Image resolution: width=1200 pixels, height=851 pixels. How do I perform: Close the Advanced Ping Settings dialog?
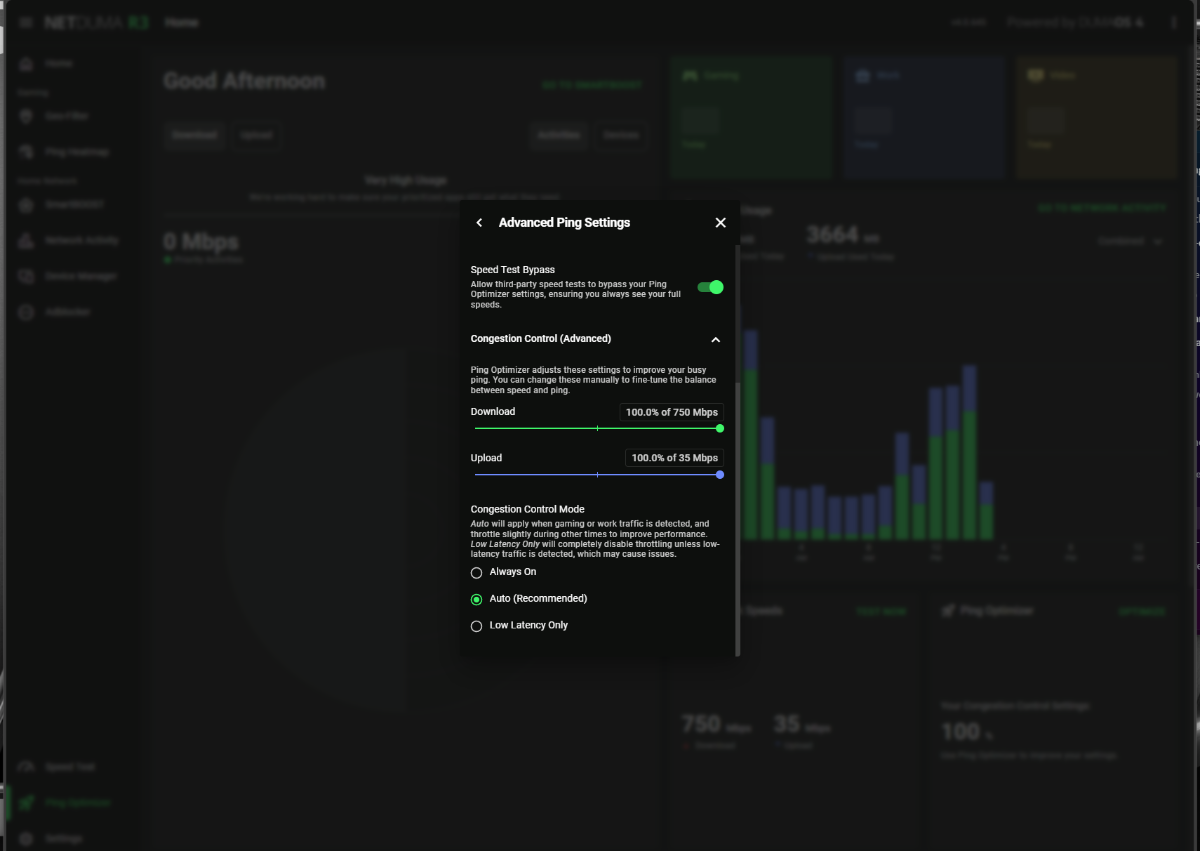pos(720,223)
